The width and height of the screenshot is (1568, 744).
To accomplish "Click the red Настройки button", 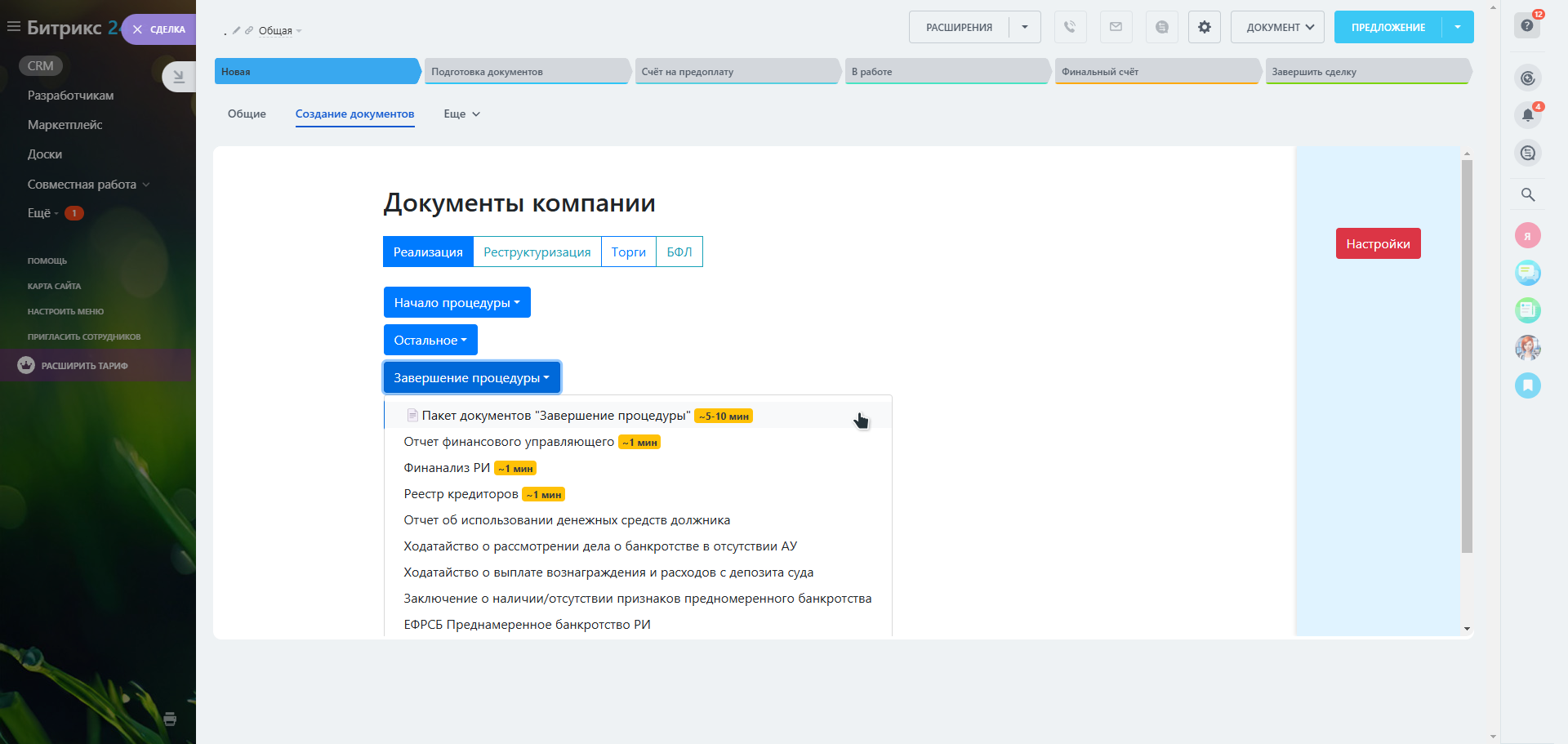I will tap(1378, 243).
